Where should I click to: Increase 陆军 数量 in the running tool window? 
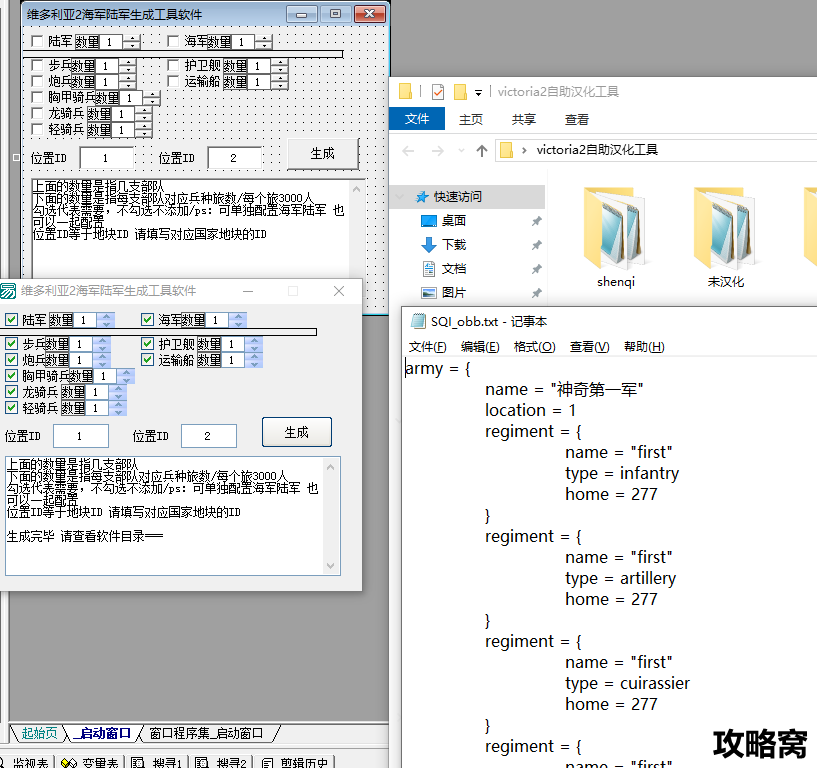coord(106,316)
